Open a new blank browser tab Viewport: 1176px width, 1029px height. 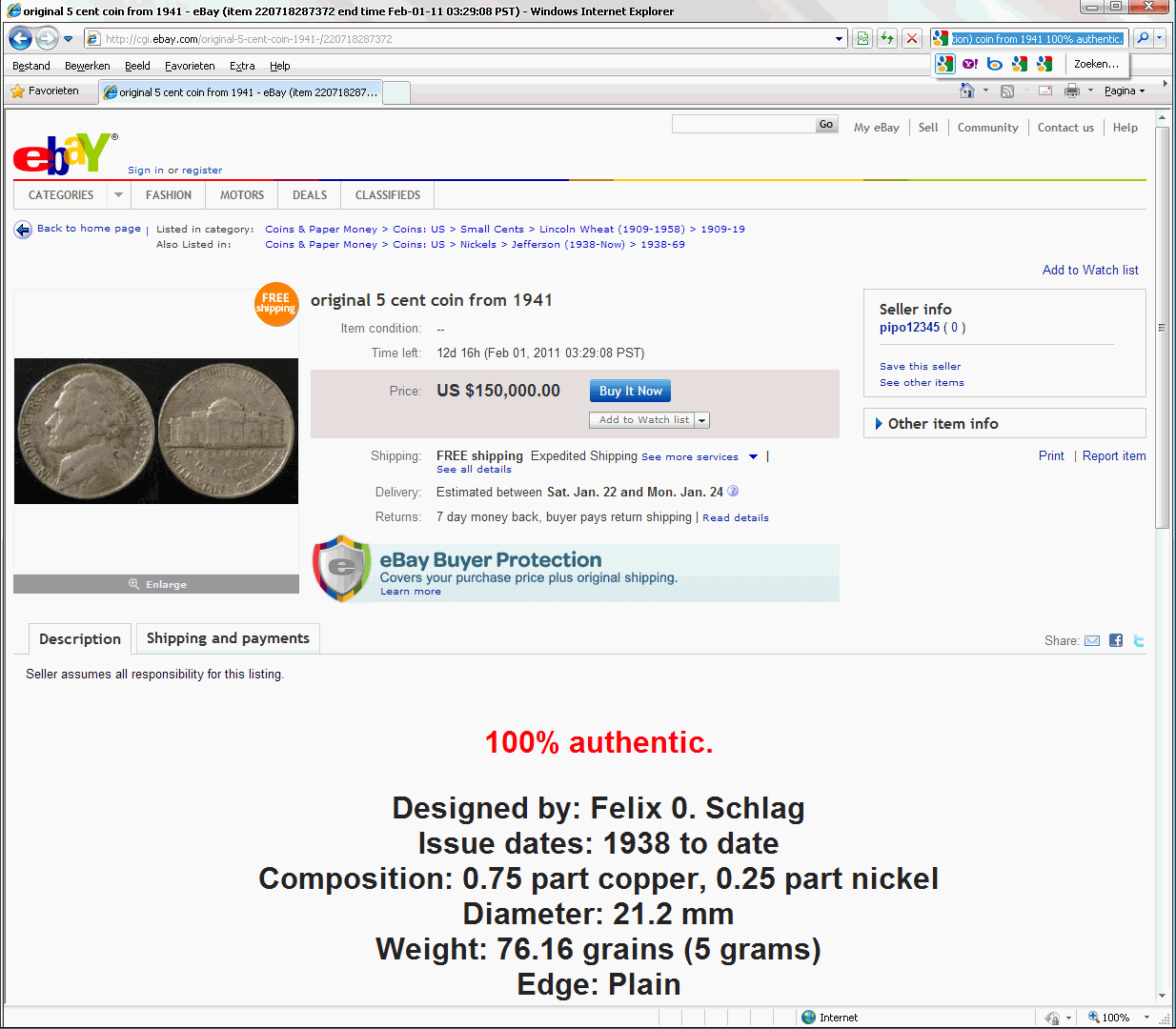click(396, 92)
